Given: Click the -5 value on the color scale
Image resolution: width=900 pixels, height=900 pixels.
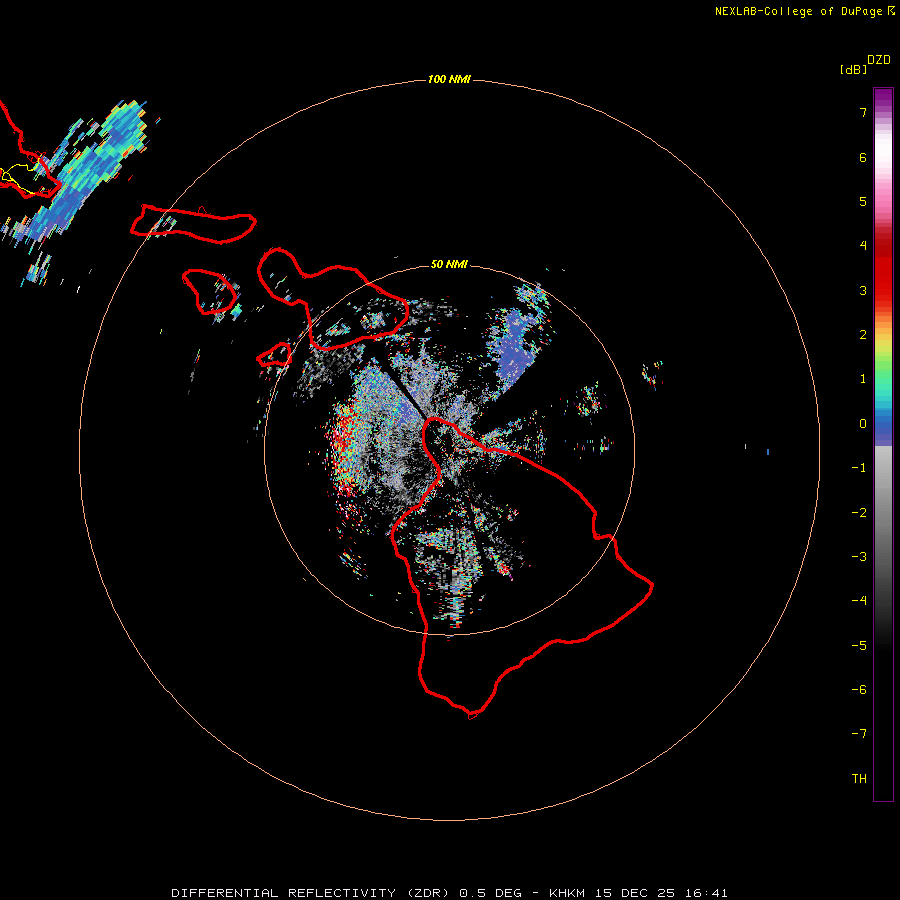Looking at the screenshot, I should [859, 645].
